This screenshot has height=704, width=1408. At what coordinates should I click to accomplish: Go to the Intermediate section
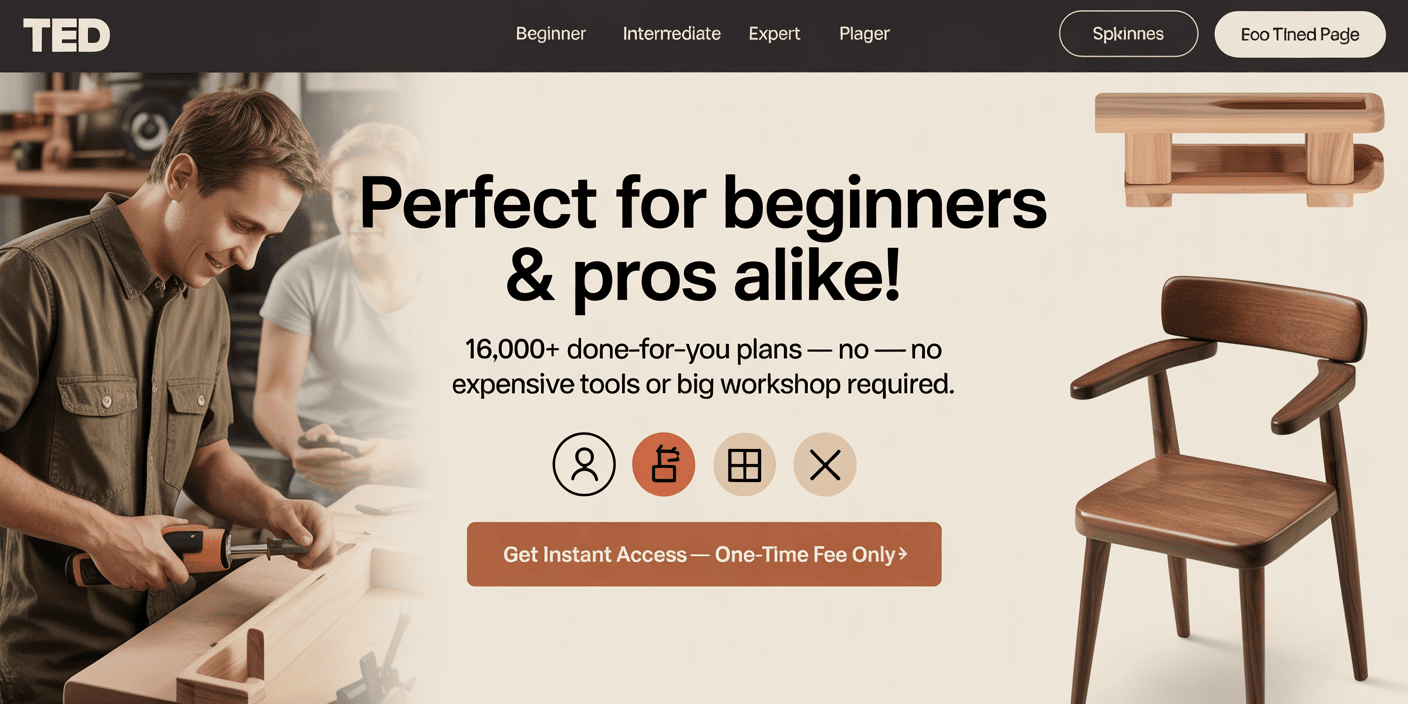(672, 34)
